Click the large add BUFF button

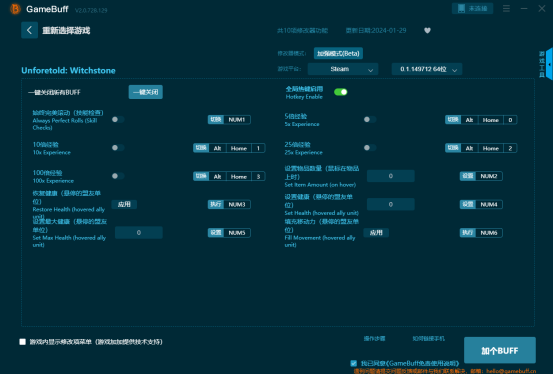(500, 350)
